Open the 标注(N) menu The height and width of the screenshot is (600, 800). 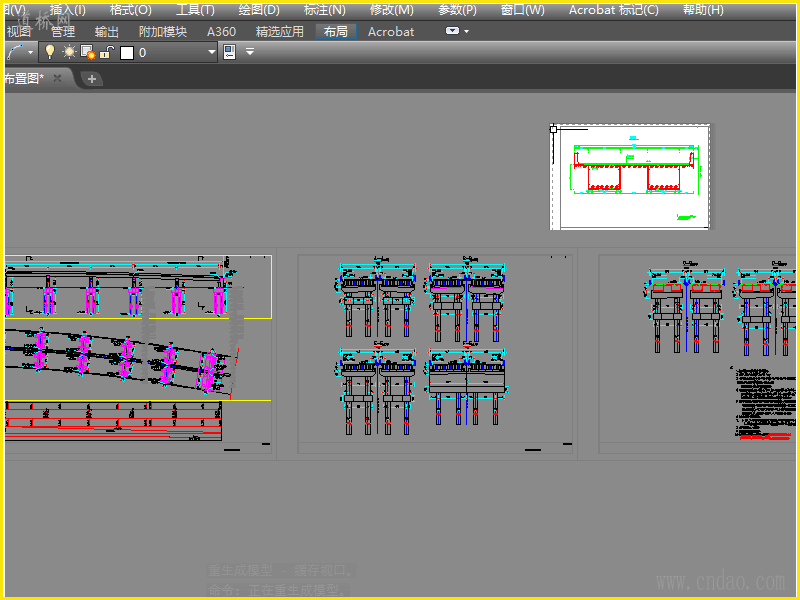pyautogui.click(x=324, y=10)
